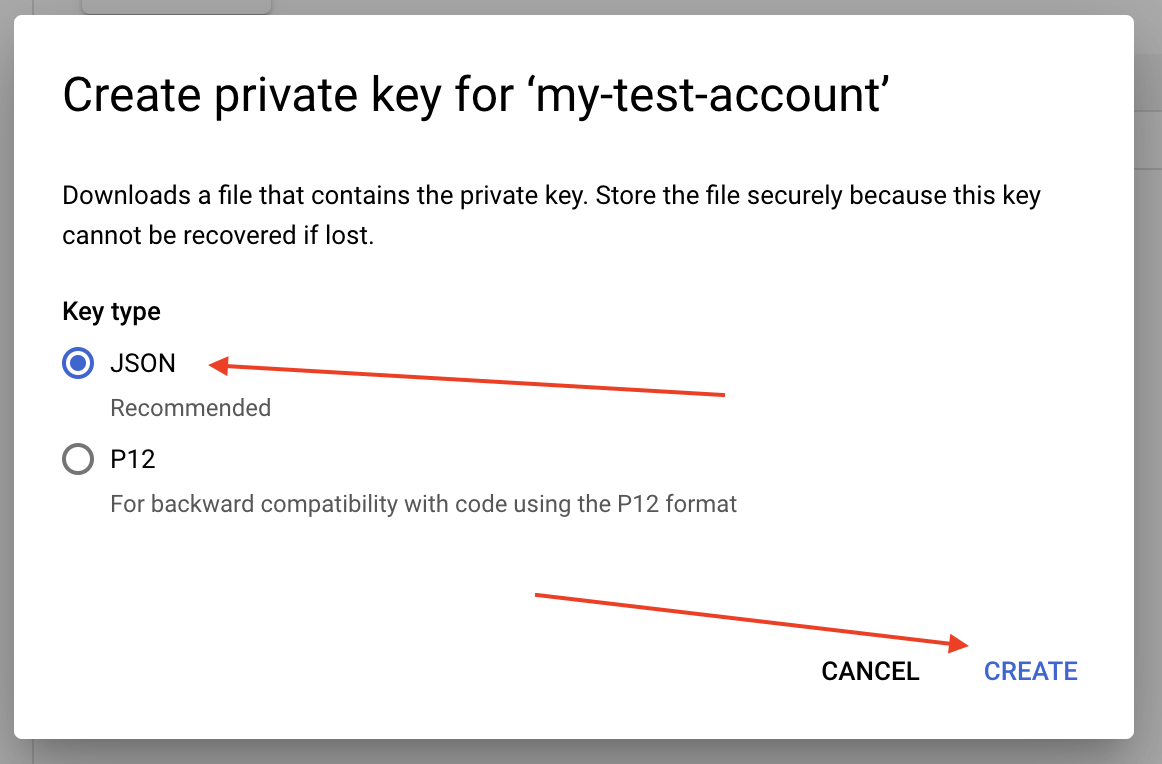Viewport: 1162px width, 764px height.
Task: Click the 'Key type' heading
Action: click(x=111, y=311)
